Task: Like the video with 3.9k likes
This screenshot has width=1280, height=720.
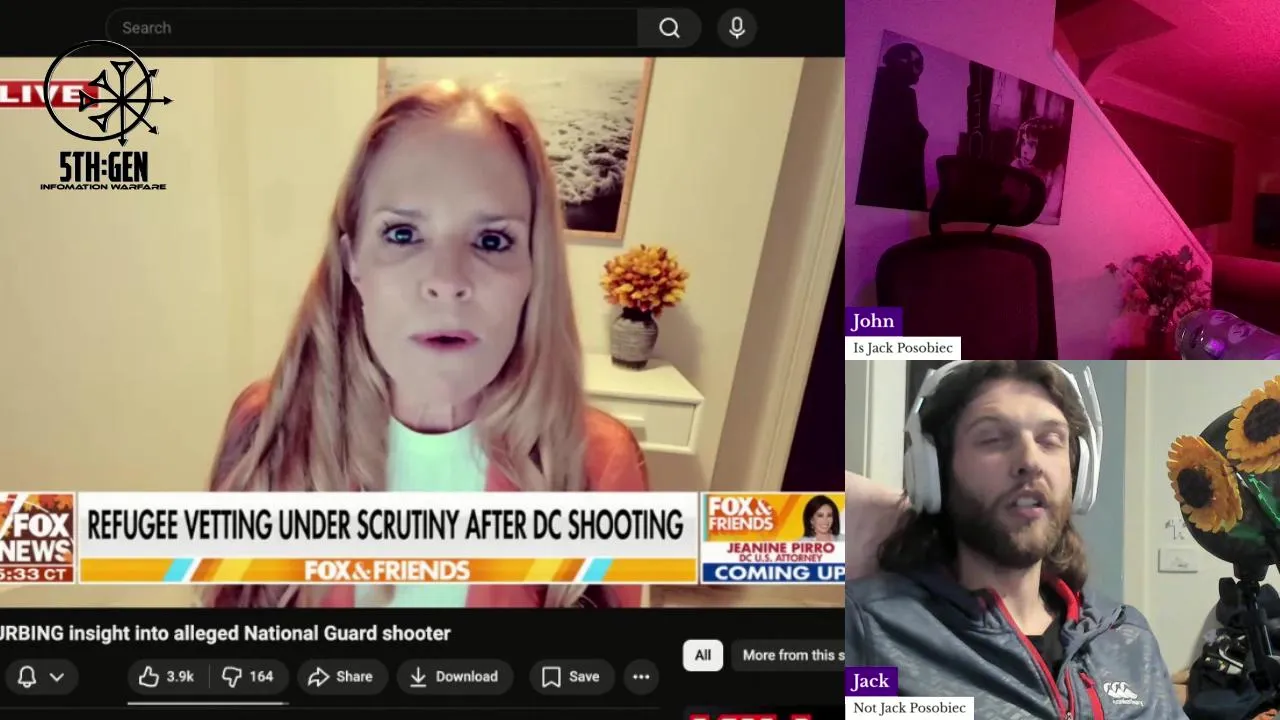Action: [166, 677]
